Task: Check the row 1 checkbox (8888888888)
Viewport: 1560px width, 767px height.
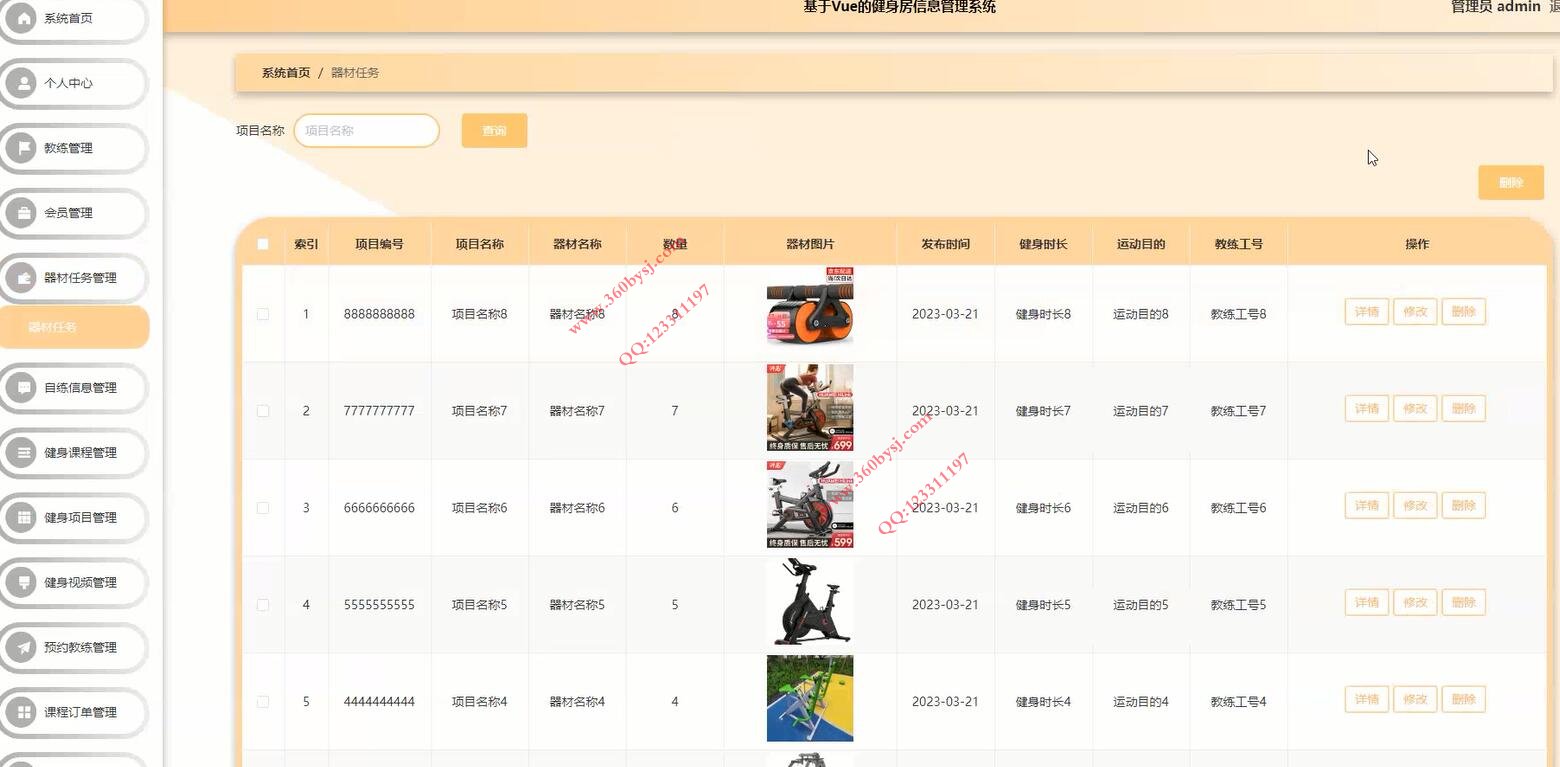Action: click(263, 314)
